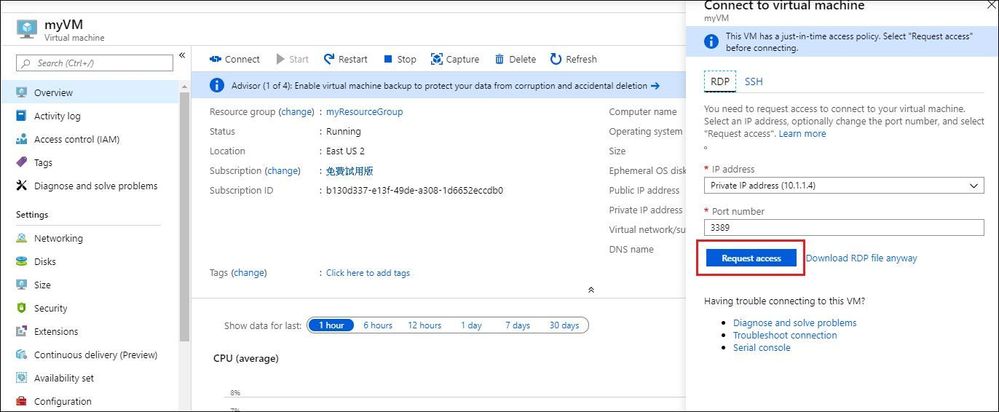Click the Configuration toolbox icon
The height and width of the screenshot is (412, 999).
(x=22, y=401)
